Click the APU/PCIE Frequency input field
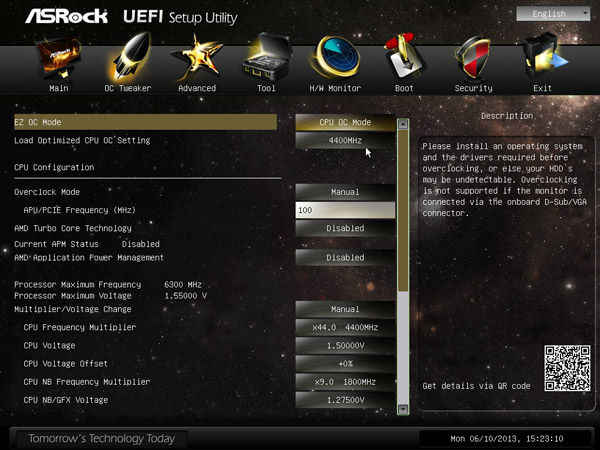The width and height of the screenshot is (600, 450). click(x=345, y=210)
